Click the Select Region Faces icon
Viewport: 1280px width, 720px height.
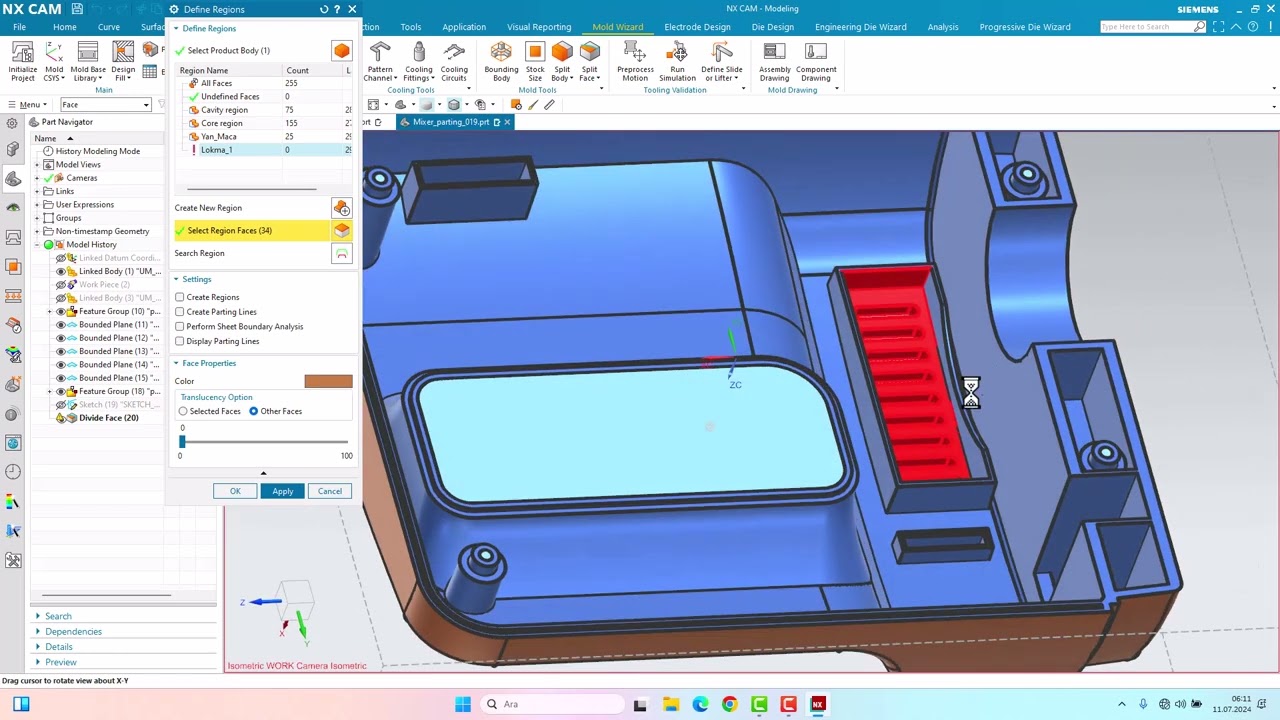tap(342, 230)
